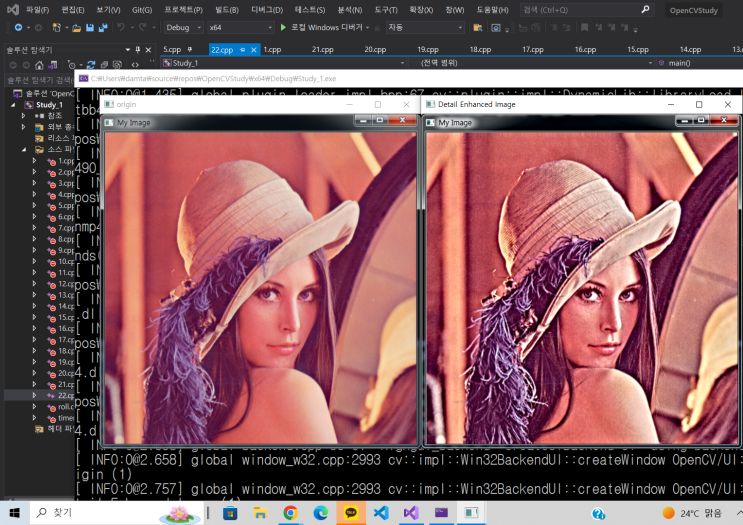Click the Redo icon in toolbar
Viewport: 743px width, 525px height.
pos(142,27)
